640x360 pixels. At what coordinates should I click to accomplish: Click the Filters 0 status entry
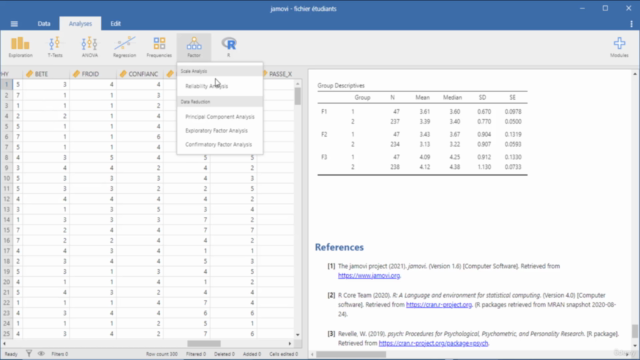pyautogui.click(x=60, y=354)
